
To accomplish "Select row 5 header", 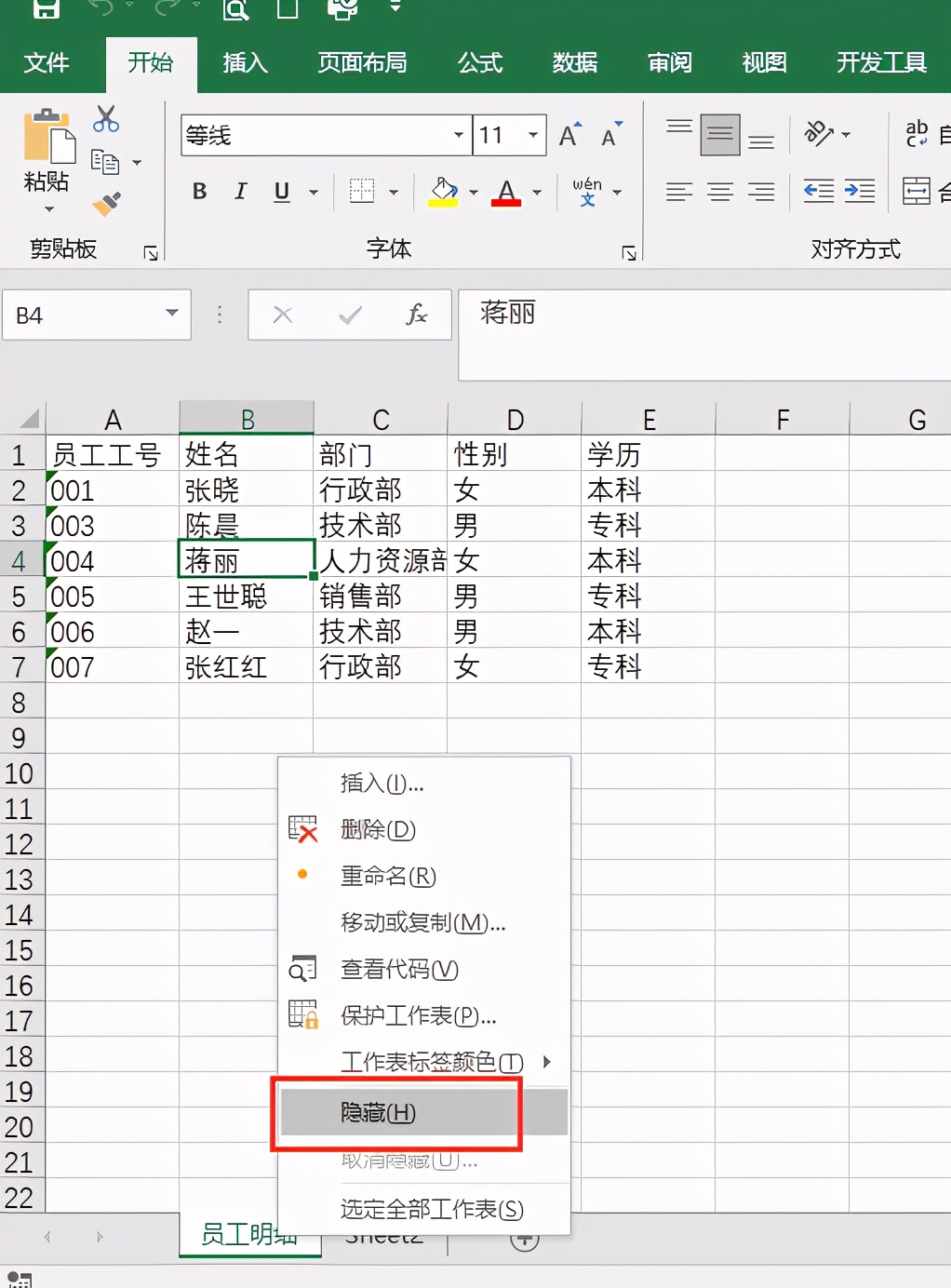I will coord(20,597).
